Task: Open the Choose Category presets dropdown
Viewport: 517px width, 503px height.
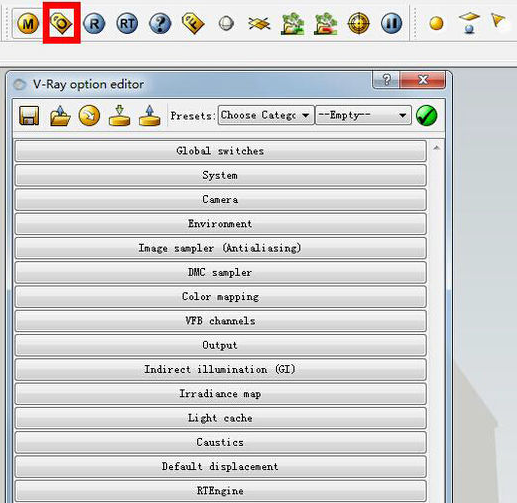Action: point(266,115)
